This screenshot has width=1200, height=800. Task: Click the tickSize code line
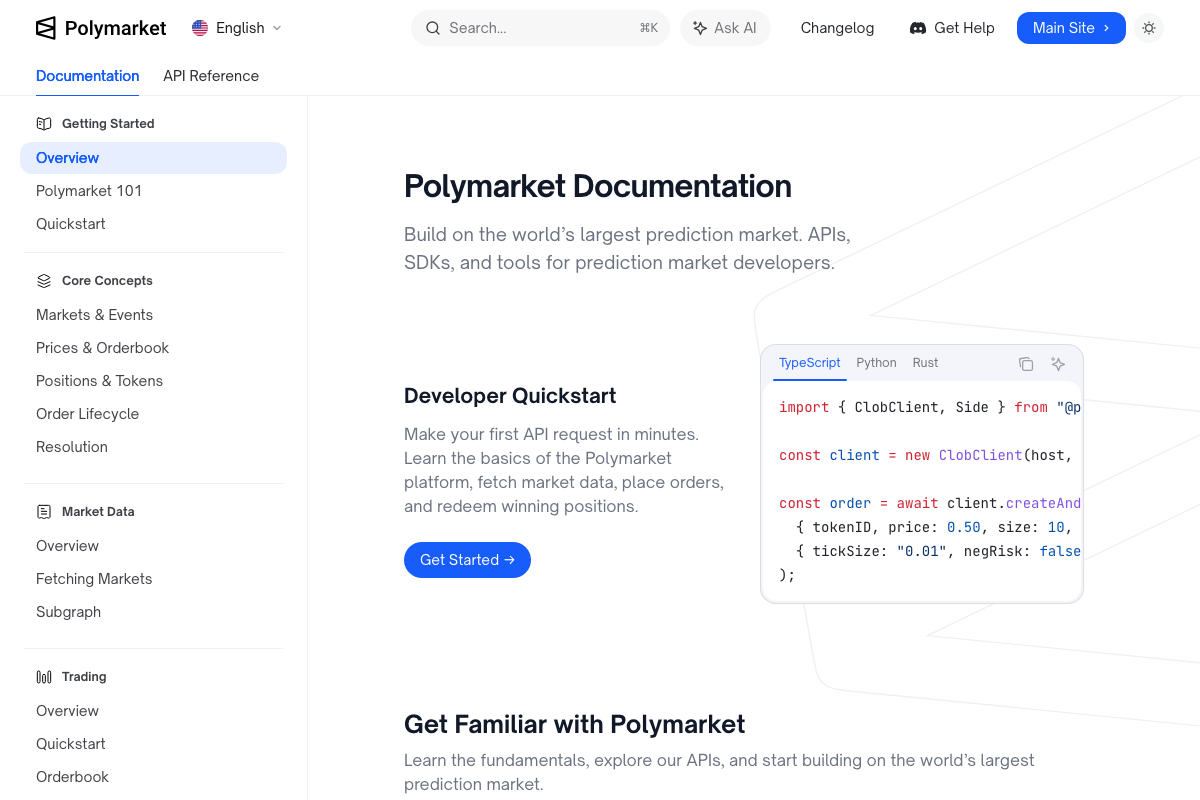click(938, 551)
